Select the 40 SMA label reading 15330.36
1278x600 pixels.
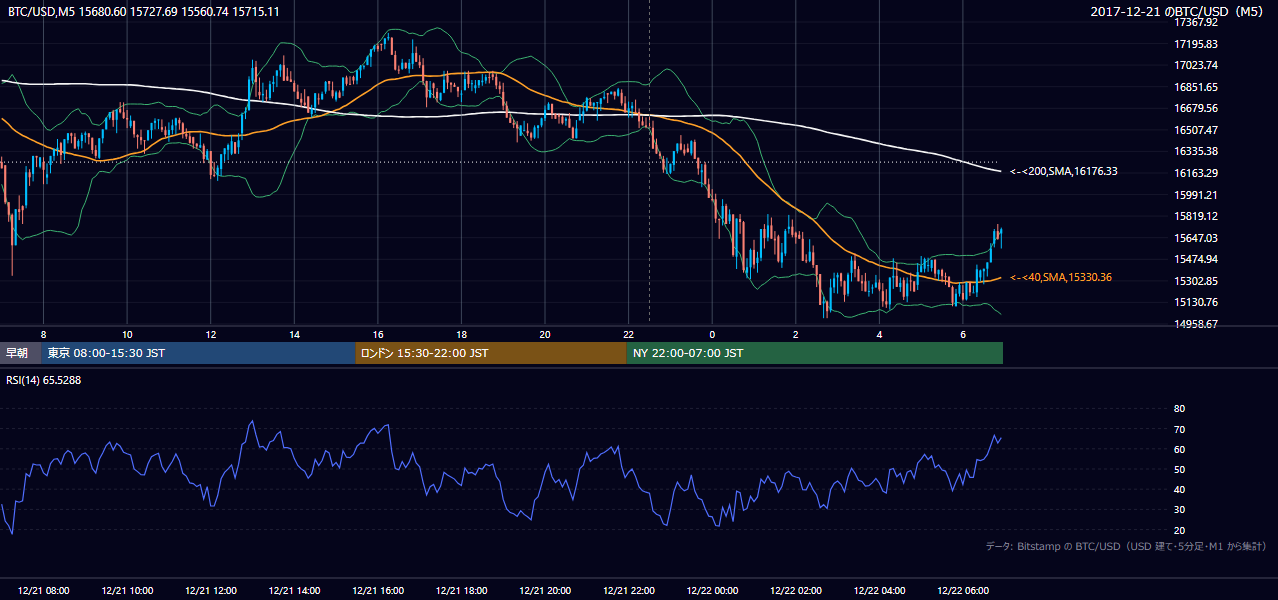click(x=1061, y=277)
